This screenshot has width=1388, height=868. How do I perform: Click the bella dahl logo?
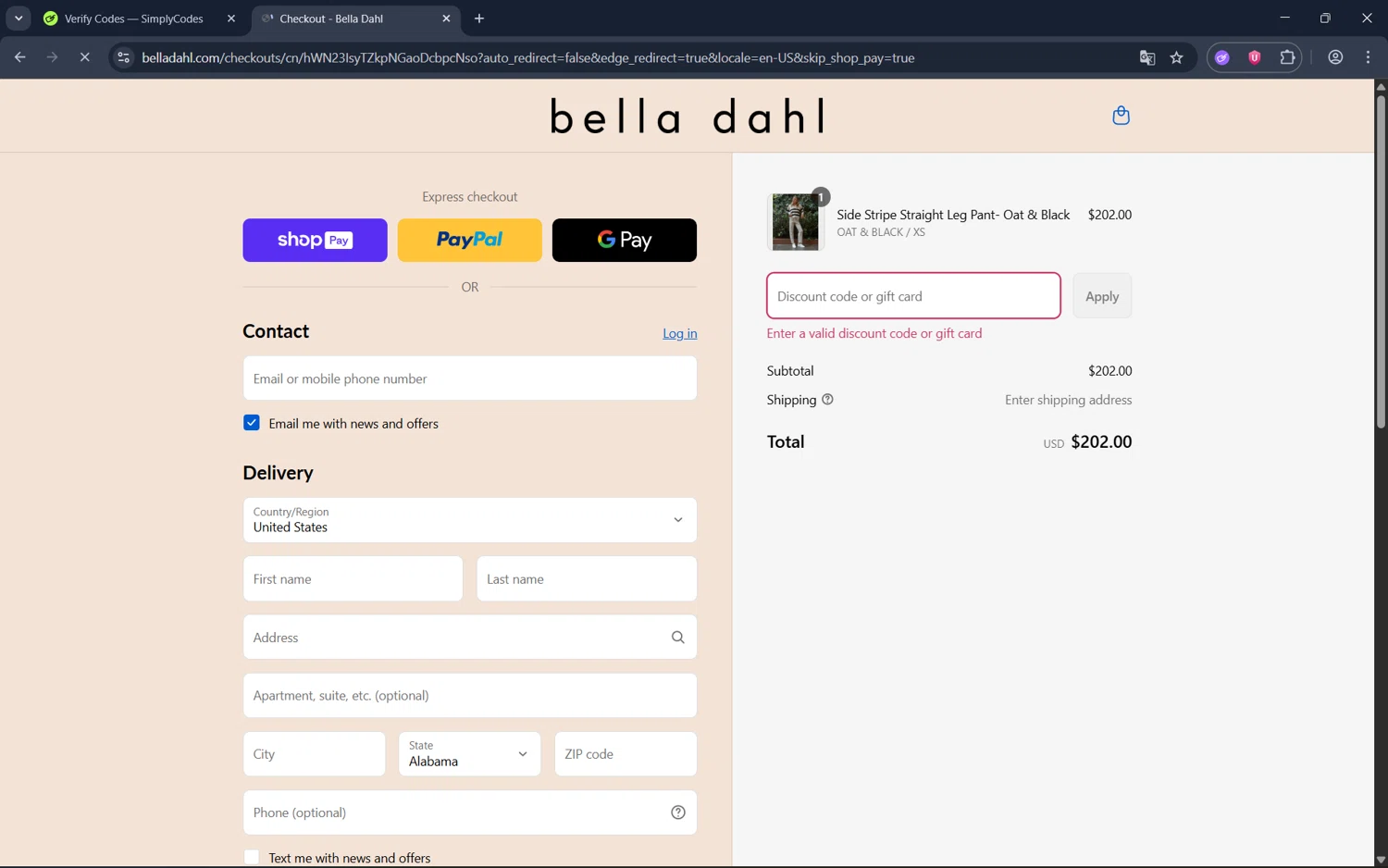tap(688, 117)
